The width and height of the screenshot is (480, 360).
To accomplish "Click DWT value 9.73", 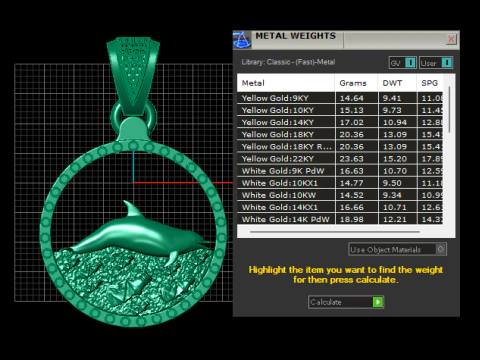I will tap(392, 110).
